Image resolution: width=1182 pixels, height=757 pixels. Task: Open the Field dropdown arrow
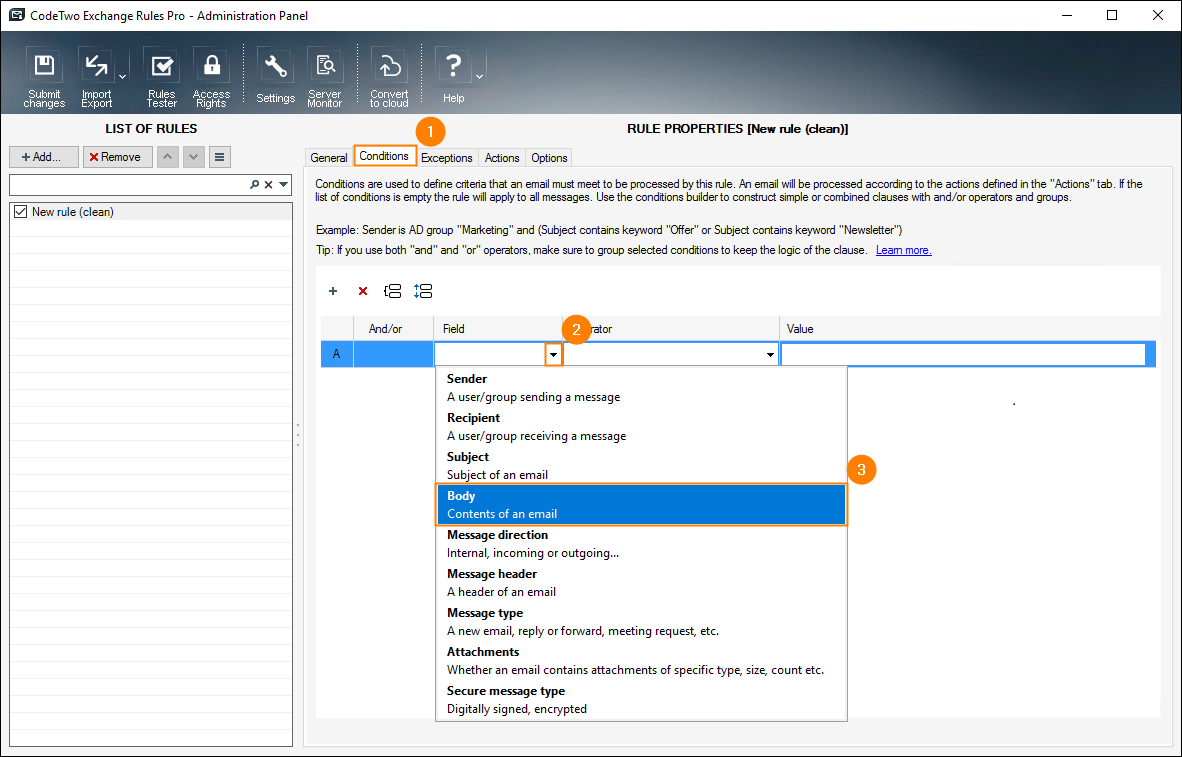tap(553, 354)
